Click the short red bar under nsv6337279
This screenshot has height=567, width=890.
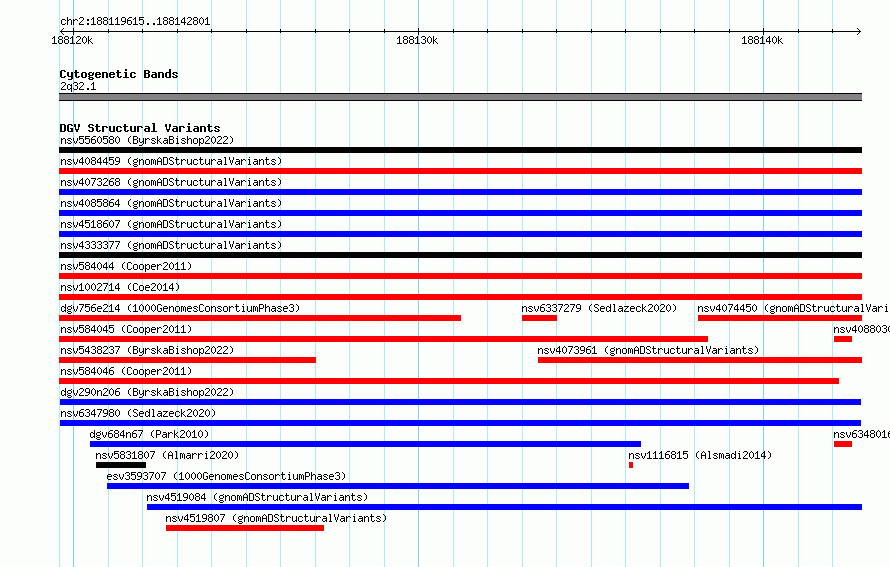539,318
